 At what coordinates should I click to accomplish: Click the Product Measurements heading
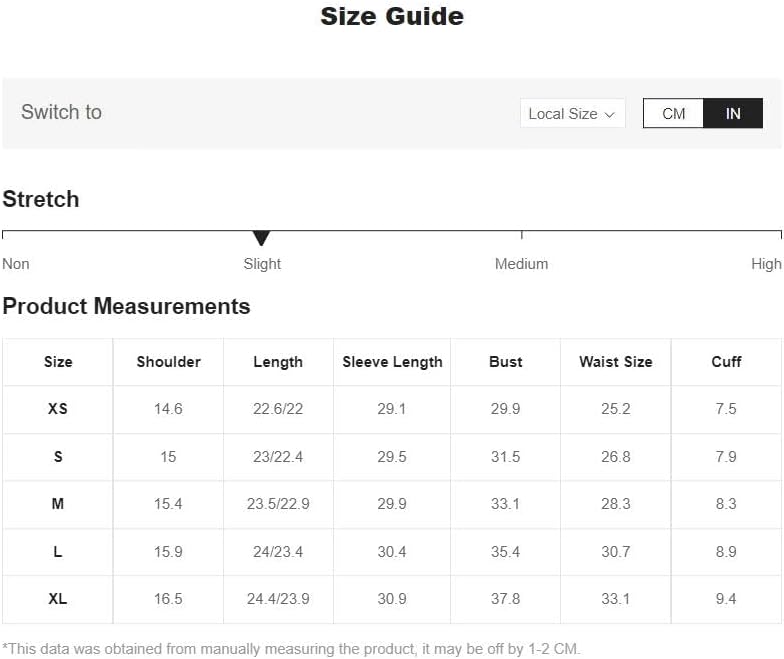click(x=126, y=306)
